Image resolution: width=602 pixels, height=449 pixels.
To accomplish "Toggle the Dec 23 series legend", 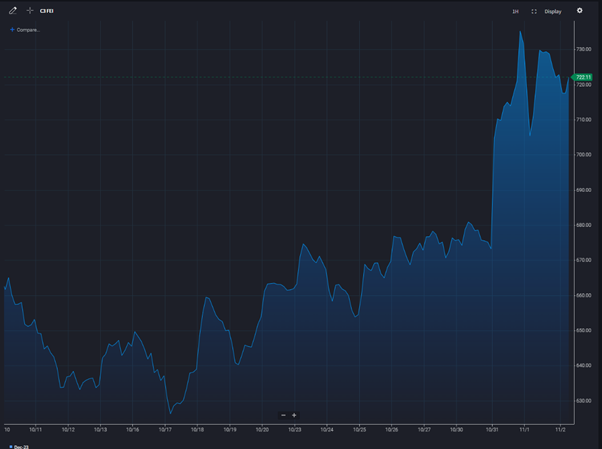I will (x=19, y=446).
